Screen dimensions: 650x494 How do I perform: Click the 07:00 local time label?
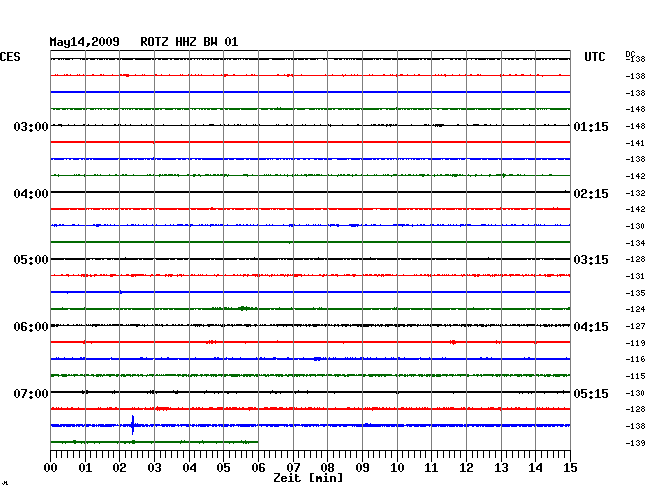pos(31,393)
